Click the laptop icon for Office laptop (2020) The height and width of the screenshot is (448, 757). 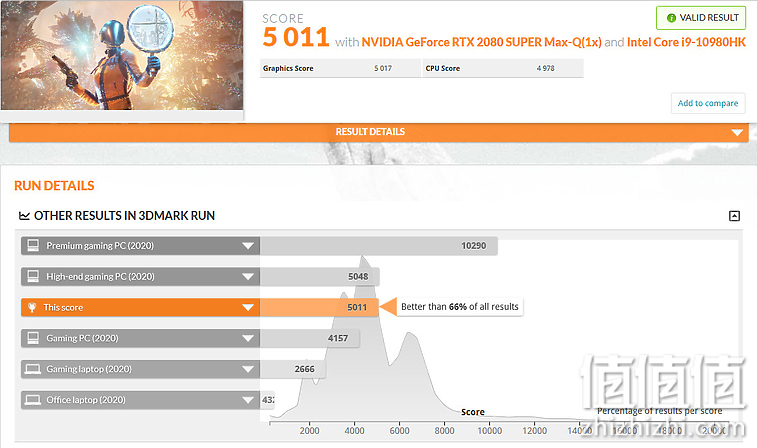(32, 400)
